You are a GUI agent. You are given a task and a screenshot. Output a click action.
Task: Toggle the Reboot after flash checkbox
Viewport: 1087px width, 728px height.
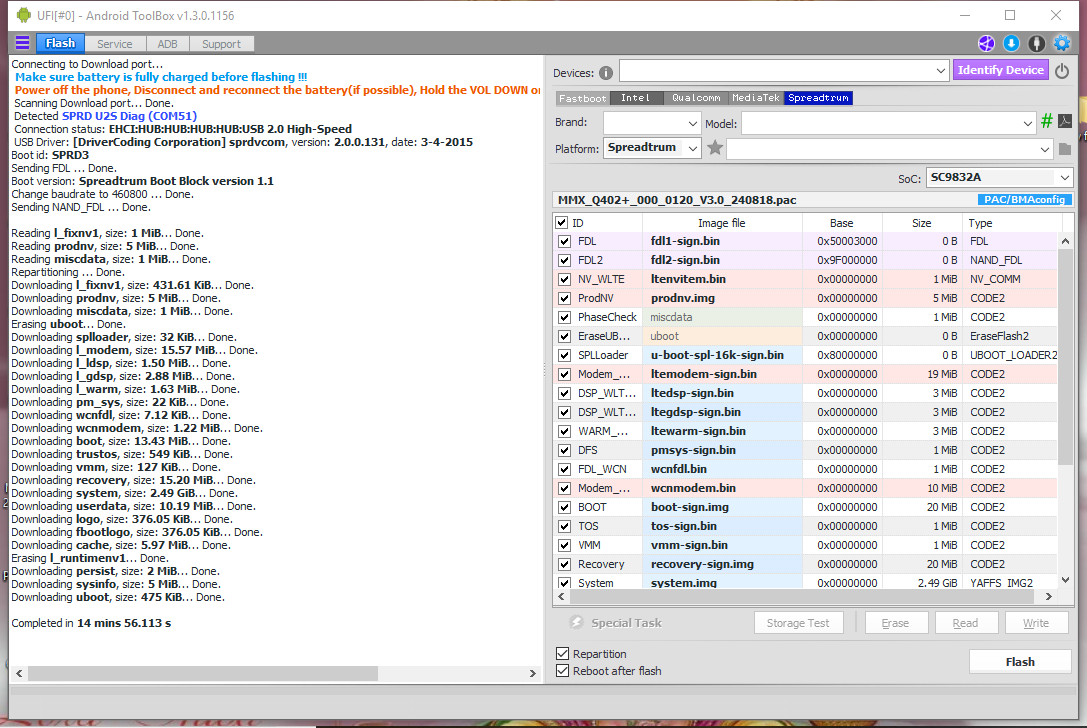563,670
